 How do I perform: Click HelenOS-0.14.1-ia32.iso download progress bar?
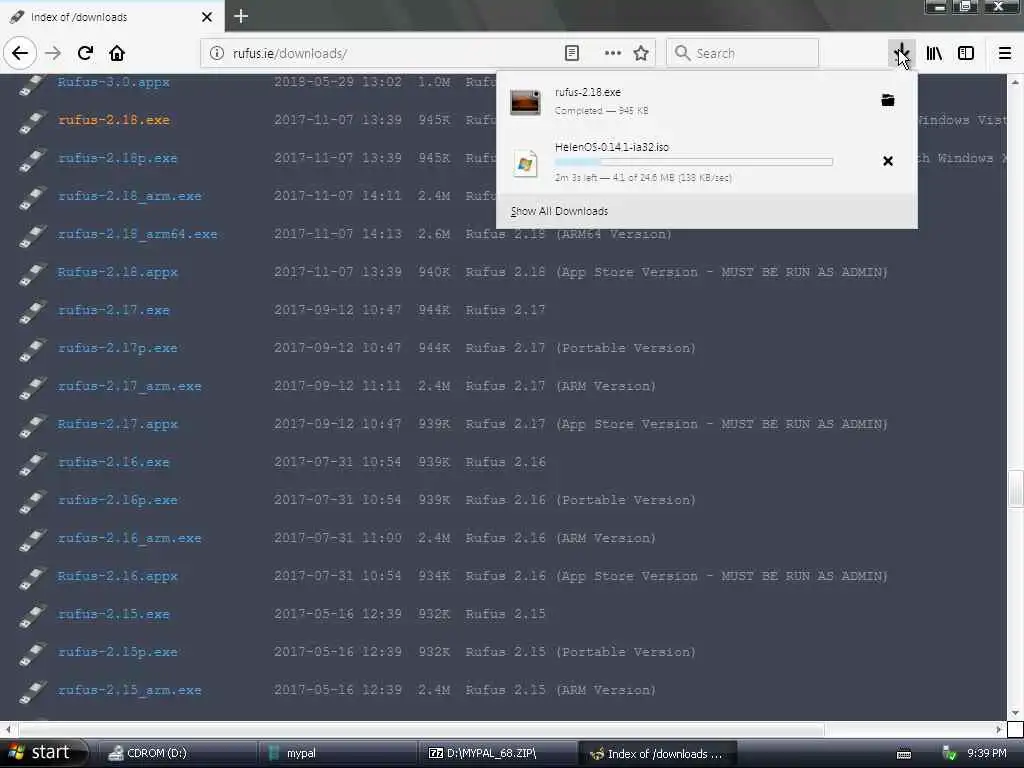pos(694,161)
